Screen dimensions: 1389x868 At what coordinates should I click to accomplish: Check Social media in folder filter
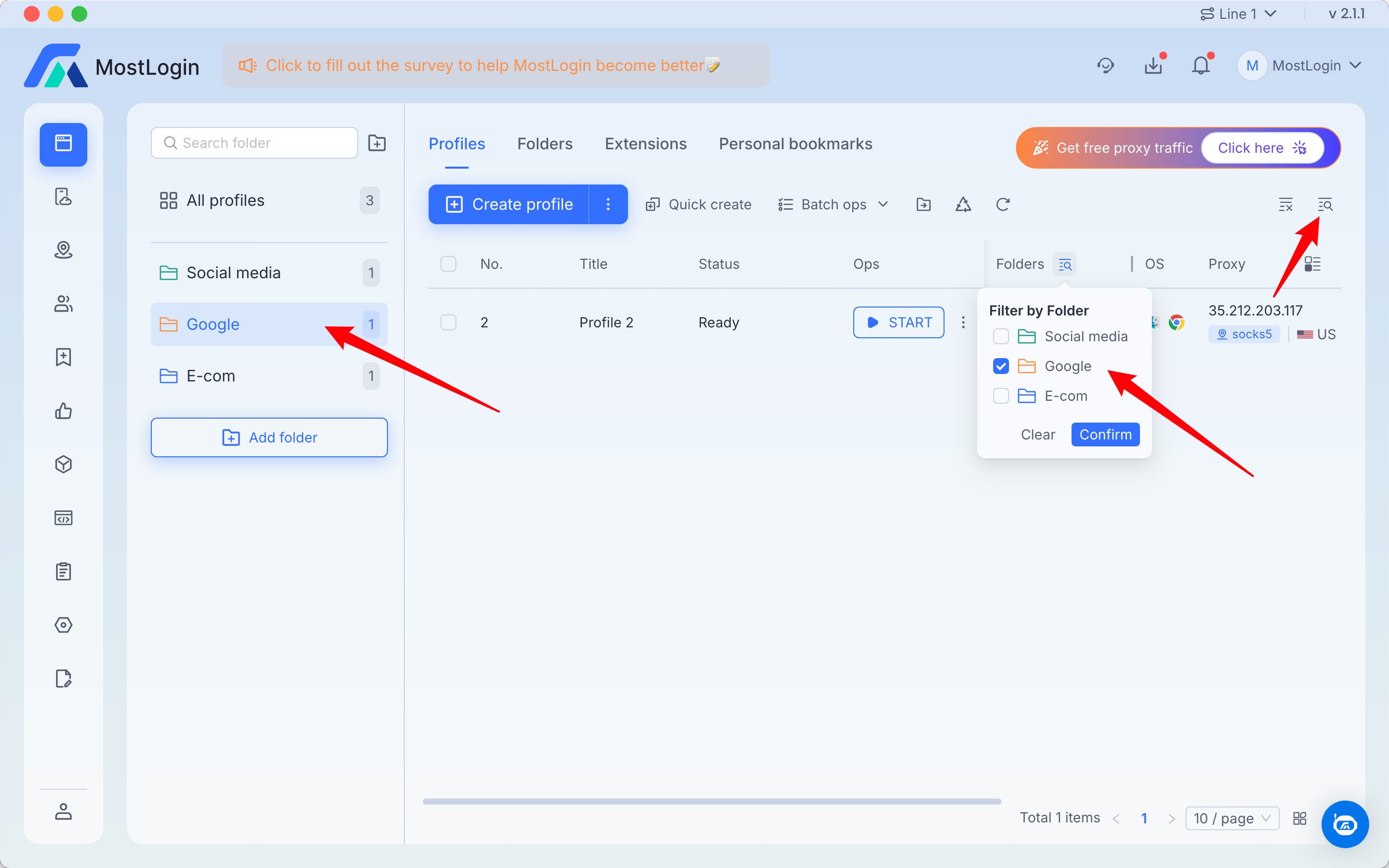1001,336
